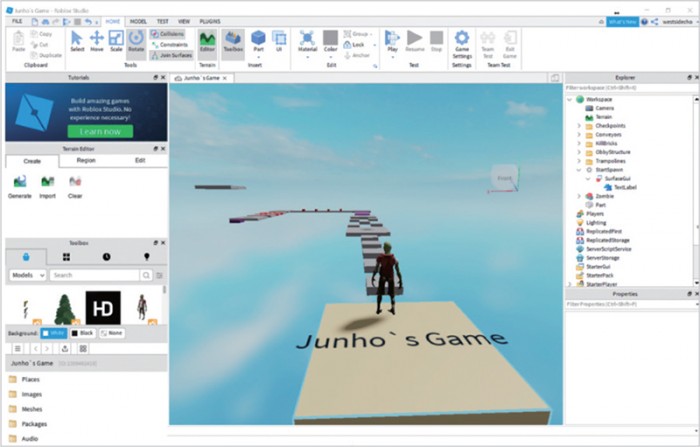Toggle Join Surfaces option
The height and width of the screenshot is (447, 700).
(171, 55)
